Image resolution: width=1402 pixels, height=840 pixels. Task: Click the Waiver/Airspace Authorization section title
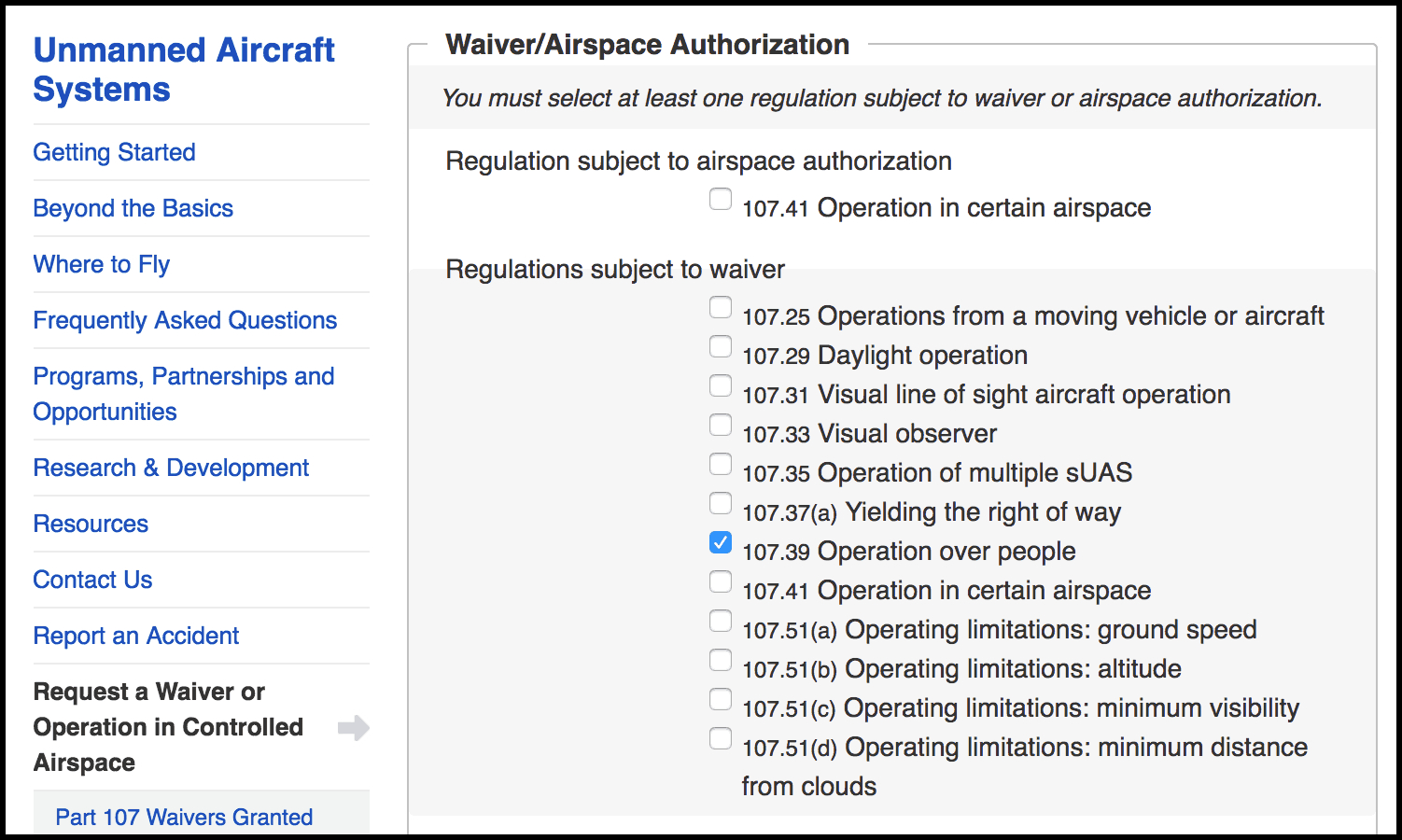(x=648, y=45)
